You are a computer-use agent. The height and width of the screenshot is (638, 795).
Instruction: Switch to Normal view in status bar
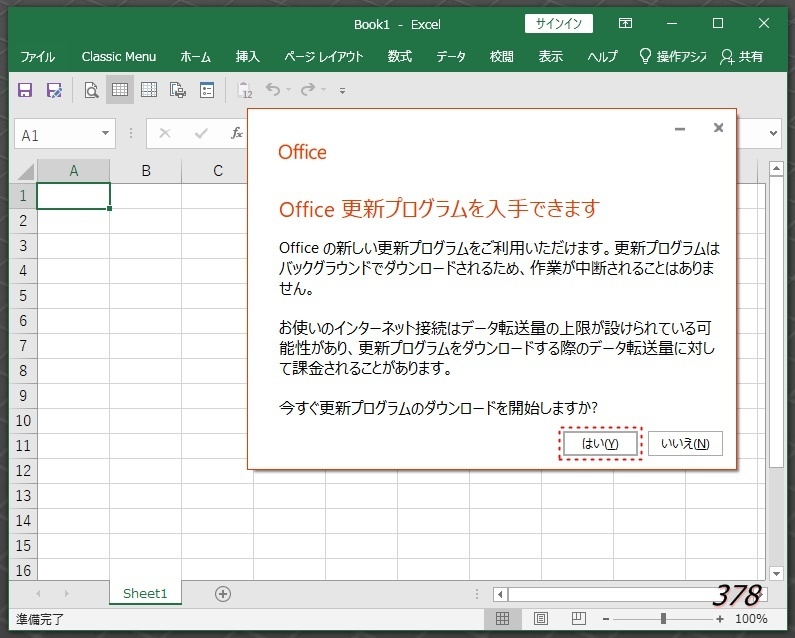coord(502,619)
